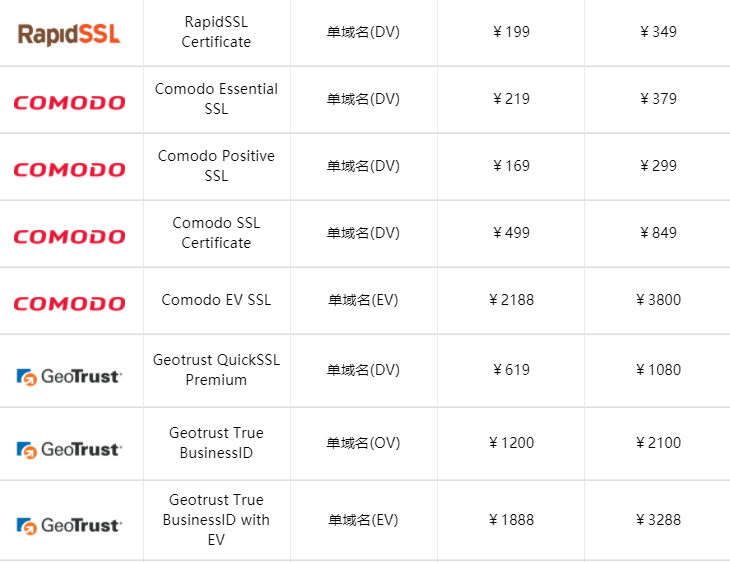Click the ¥3800 price for Comodo EV SSL
Image resolution: width=730 pixels, height=562 pixels.
[658, 300]
